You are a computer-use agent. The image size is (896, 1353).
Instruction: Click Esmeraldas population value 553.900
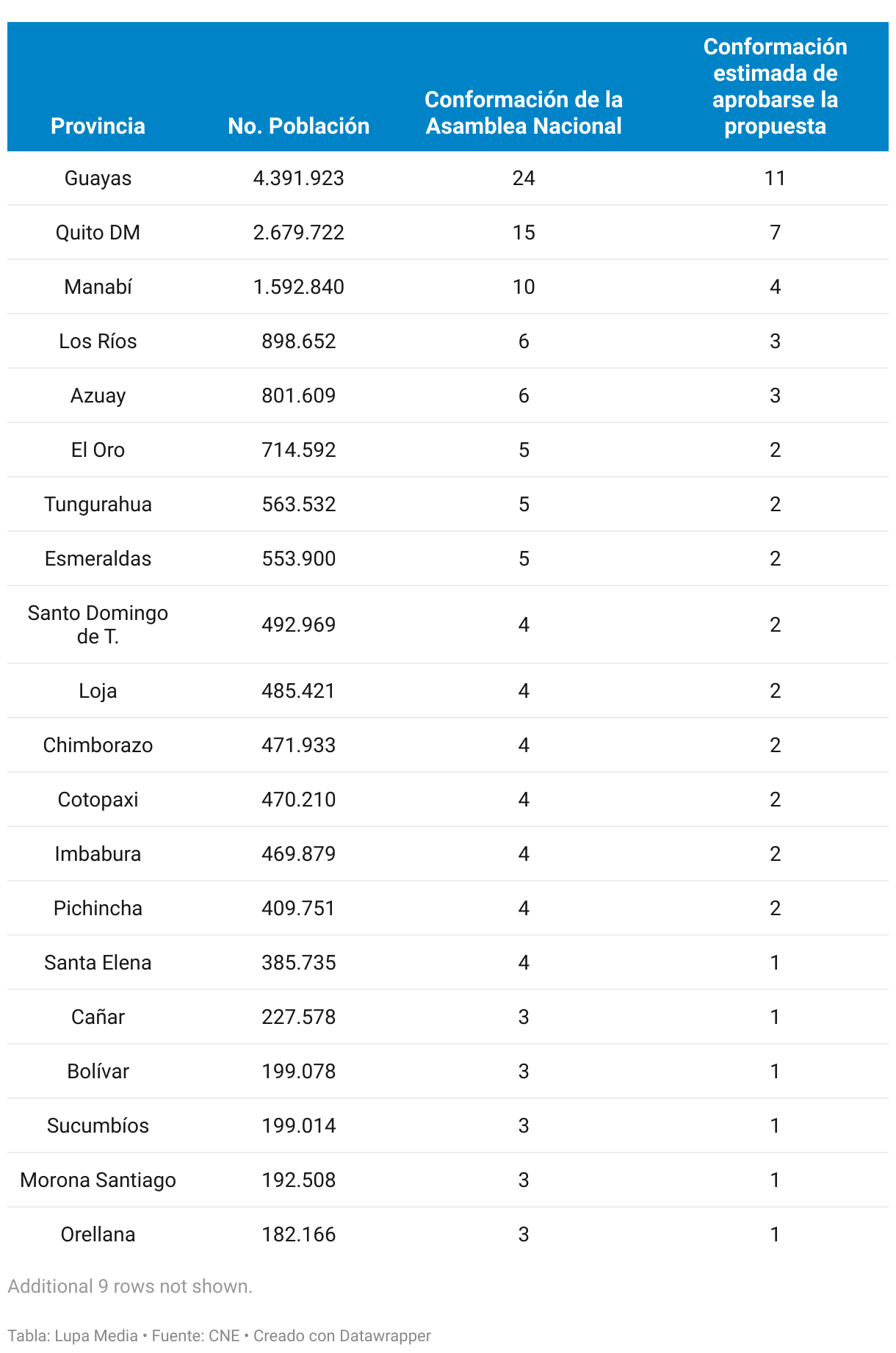point(298,559)
